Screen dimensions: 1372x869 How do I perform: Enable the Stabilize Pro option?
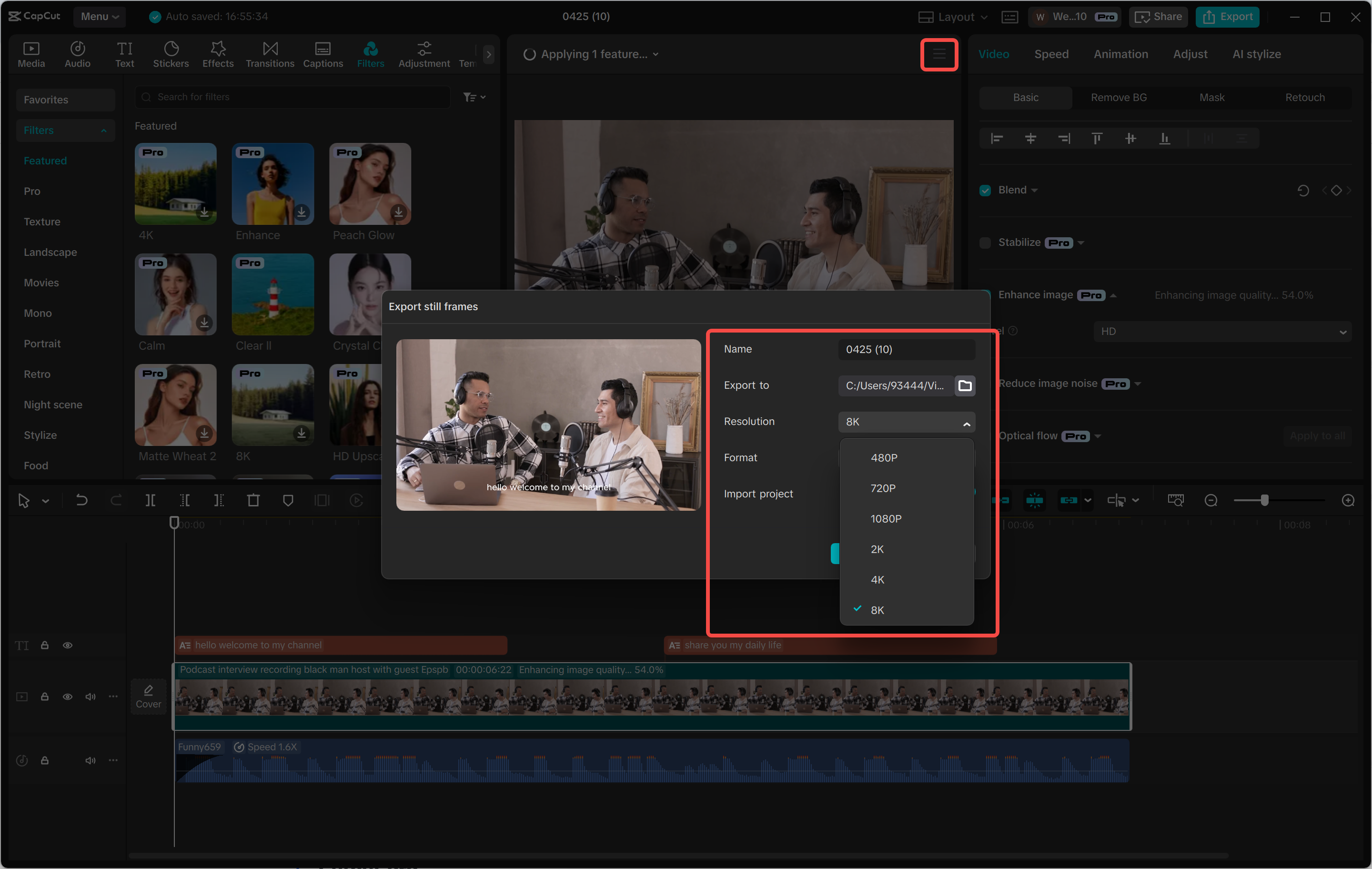click(x=985, y=243)
